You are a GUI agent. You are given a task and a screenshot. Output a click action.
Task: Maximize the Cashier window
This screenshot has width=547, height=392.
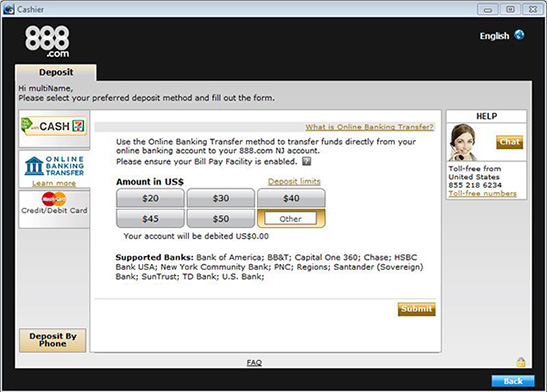(x=510, y=9)
